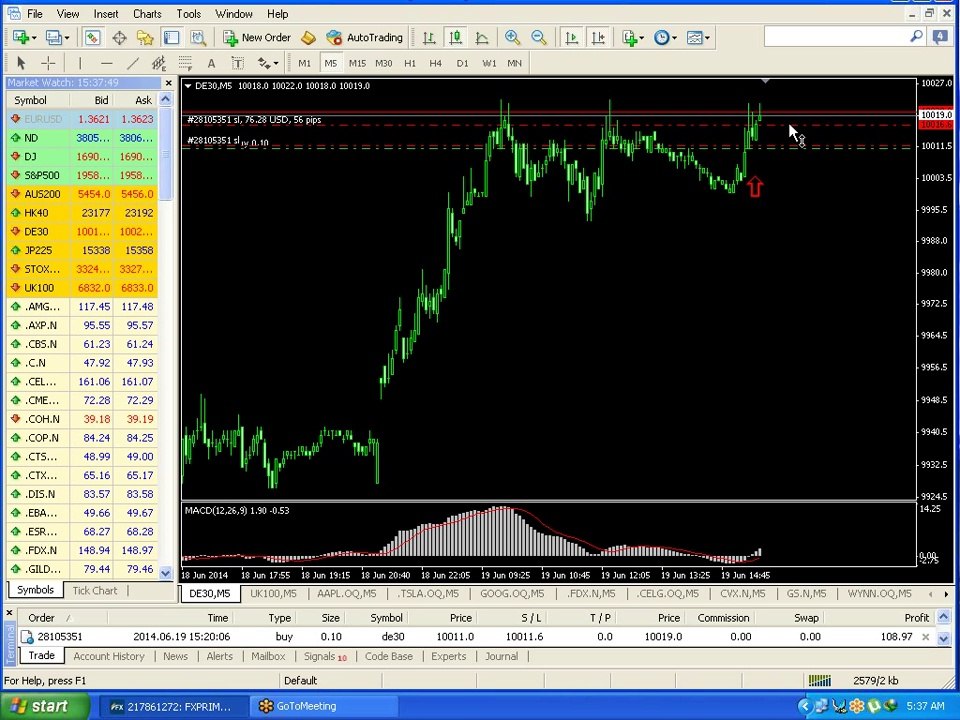
Task: Switch to H1 timeframe
Action: [410, 62]
